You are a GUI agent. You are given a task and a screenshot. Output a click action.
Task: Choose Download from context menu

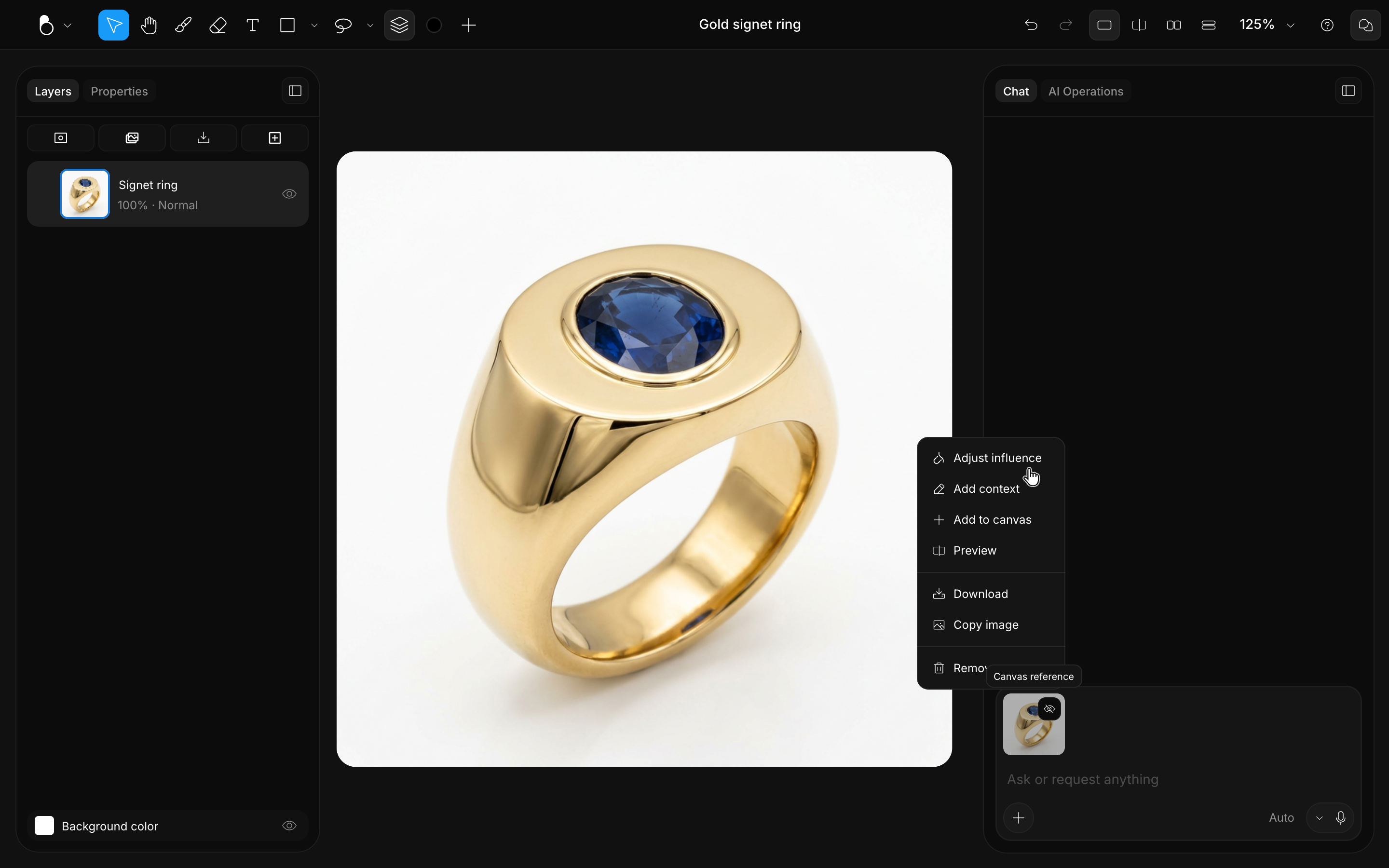991,594
